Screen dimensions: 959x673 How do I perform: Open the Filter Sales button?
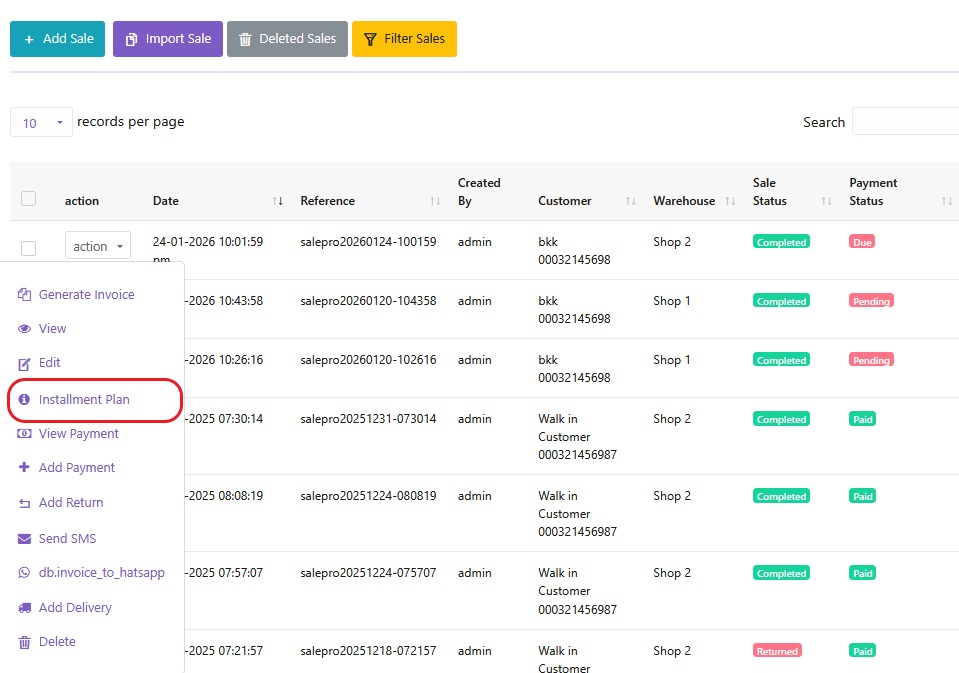(x=404, y=39)
